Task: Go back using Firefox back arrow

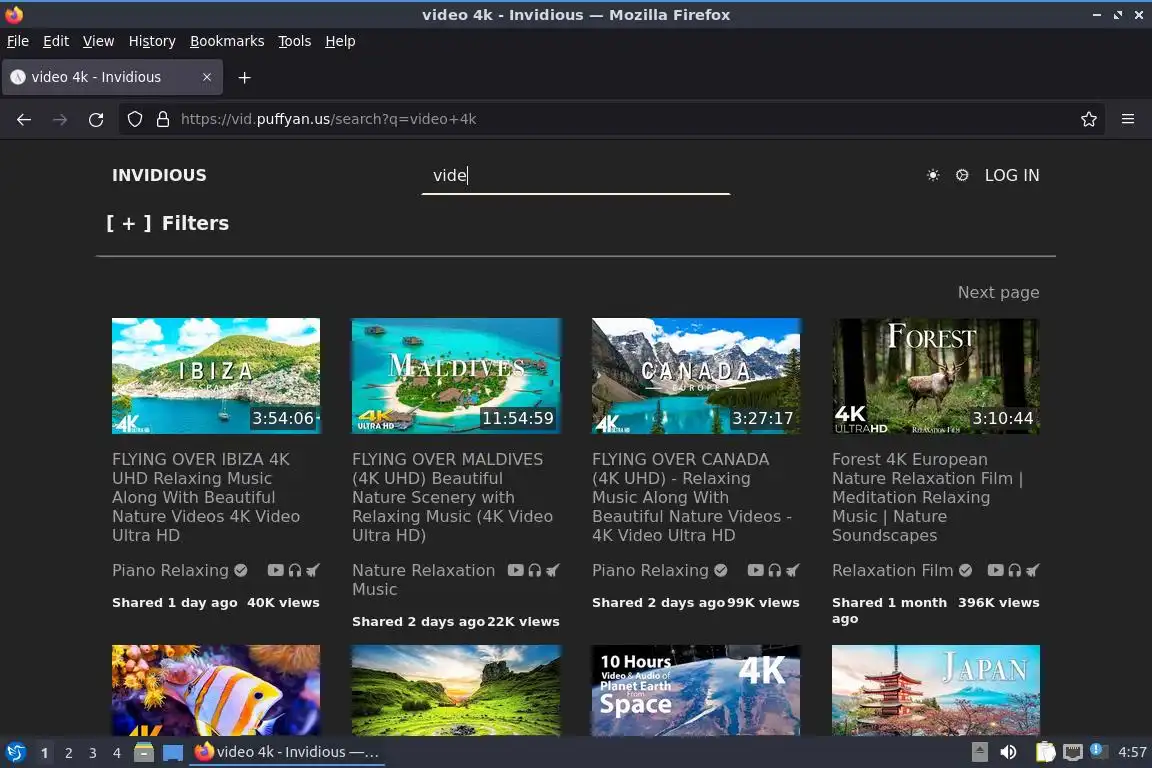Action: pos(24,119)
